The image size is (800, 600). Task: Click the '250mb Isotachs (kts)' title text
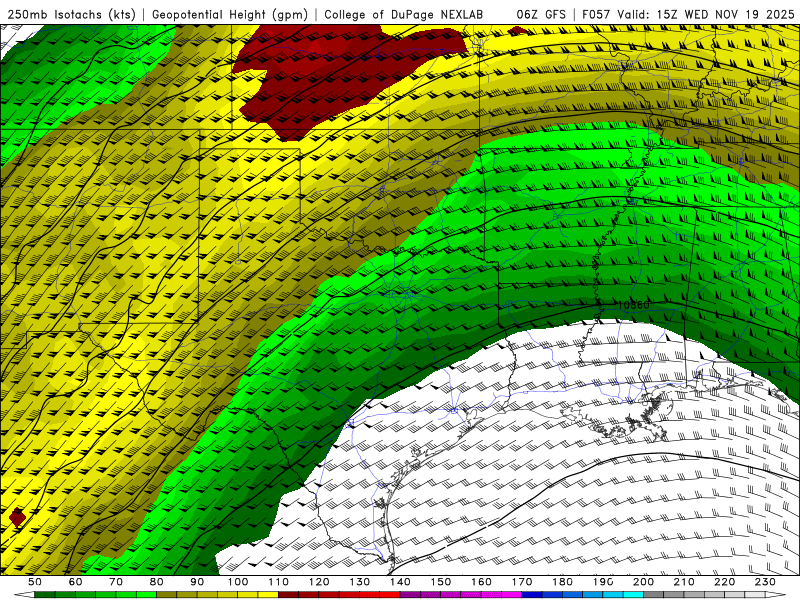tap(71, 14)
